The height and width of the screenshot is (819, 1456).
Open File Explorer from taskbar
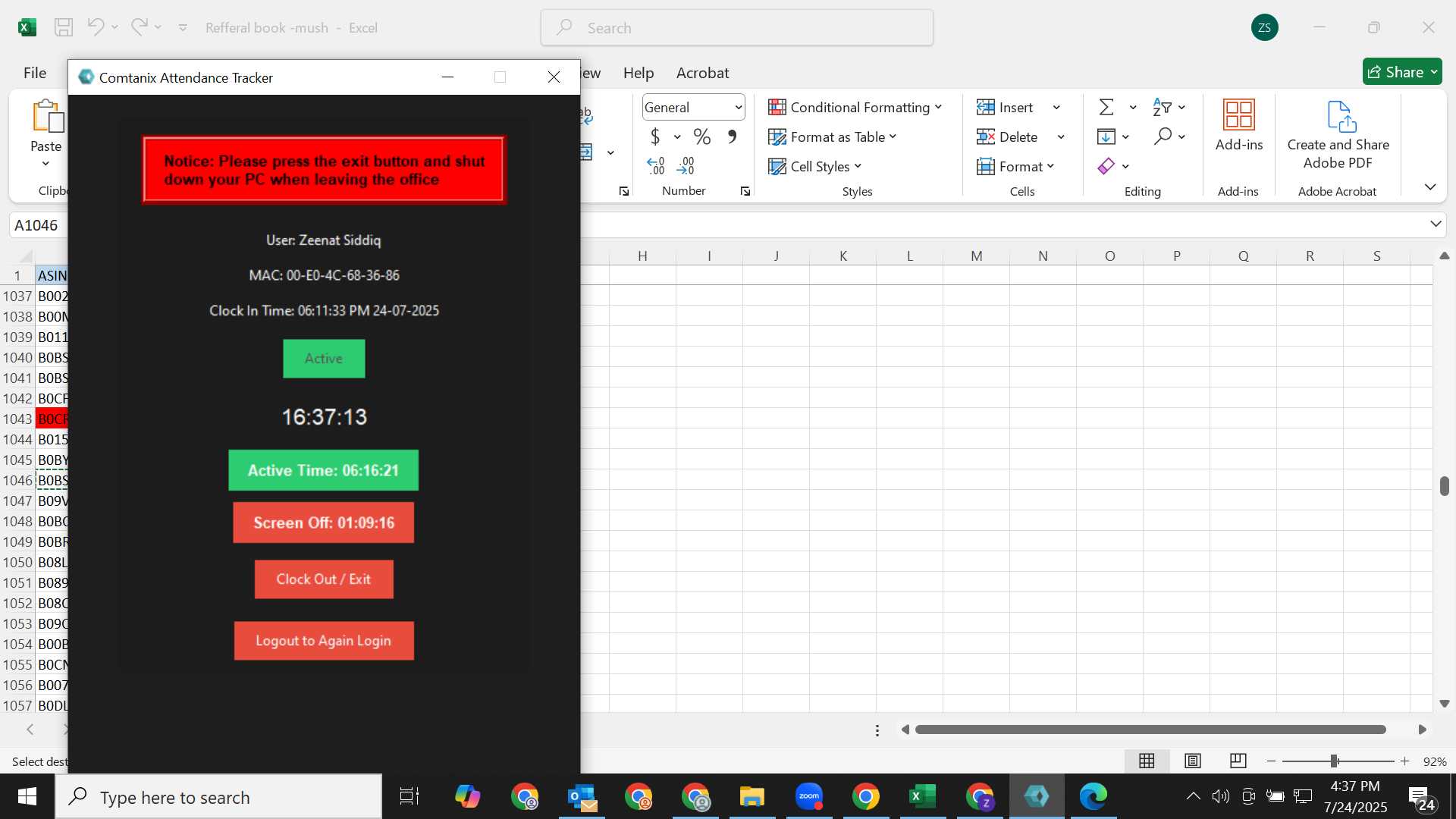pyautogui.click(x=752, y=797)
